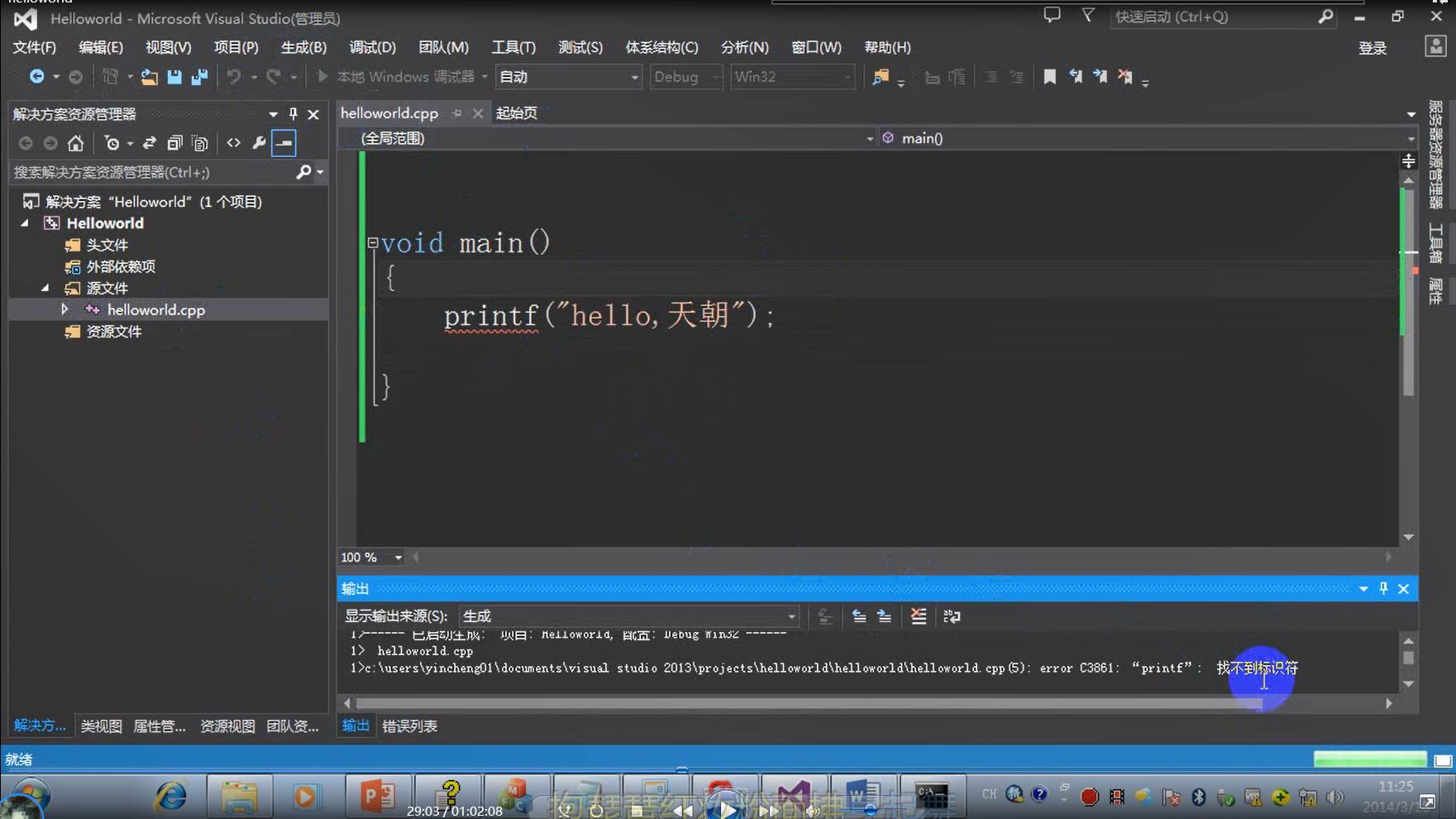Open the 100 % zoom dropdown
The height and width of the screenshot is (819, 1456).
398,558
